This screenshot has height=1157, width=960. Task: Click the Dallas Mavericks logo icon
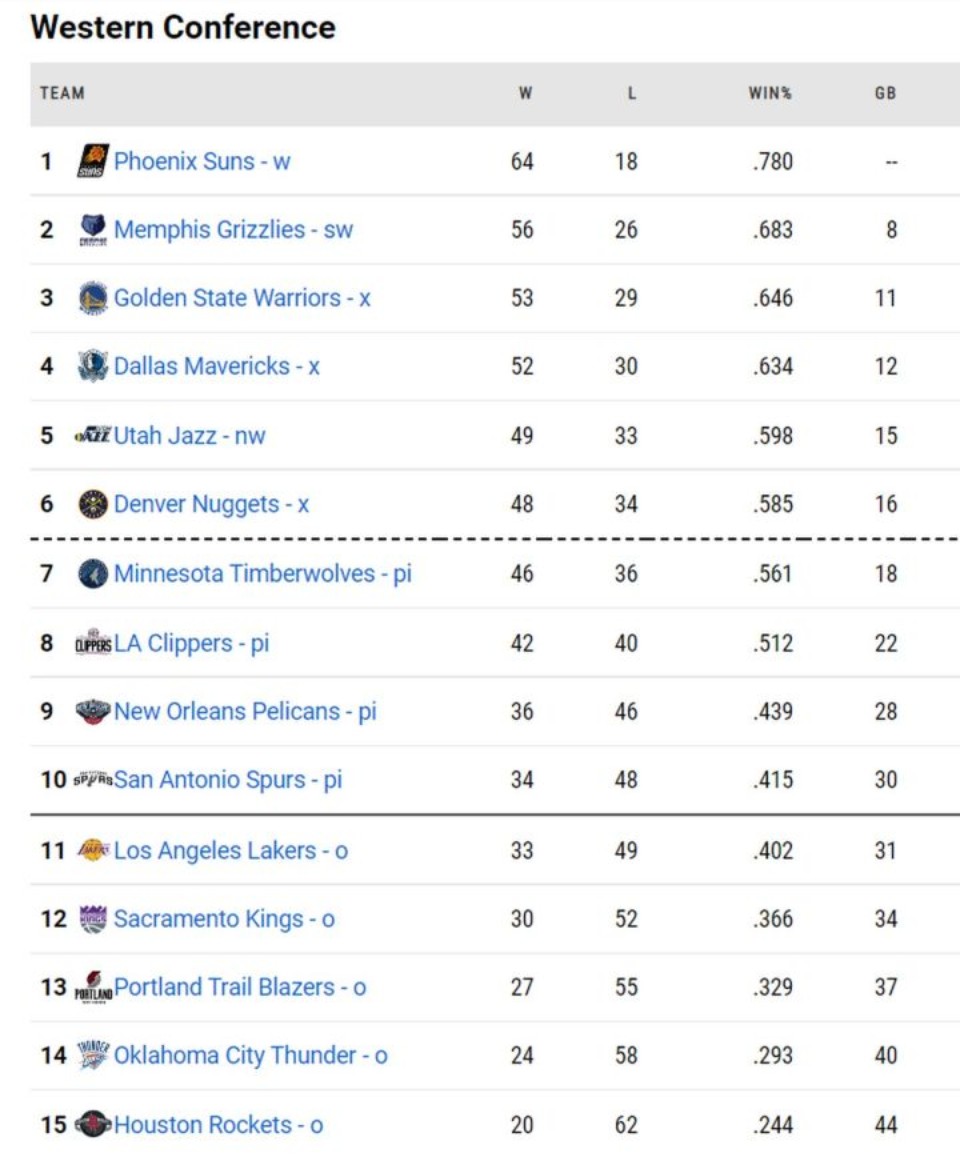(x=92, y=366)
